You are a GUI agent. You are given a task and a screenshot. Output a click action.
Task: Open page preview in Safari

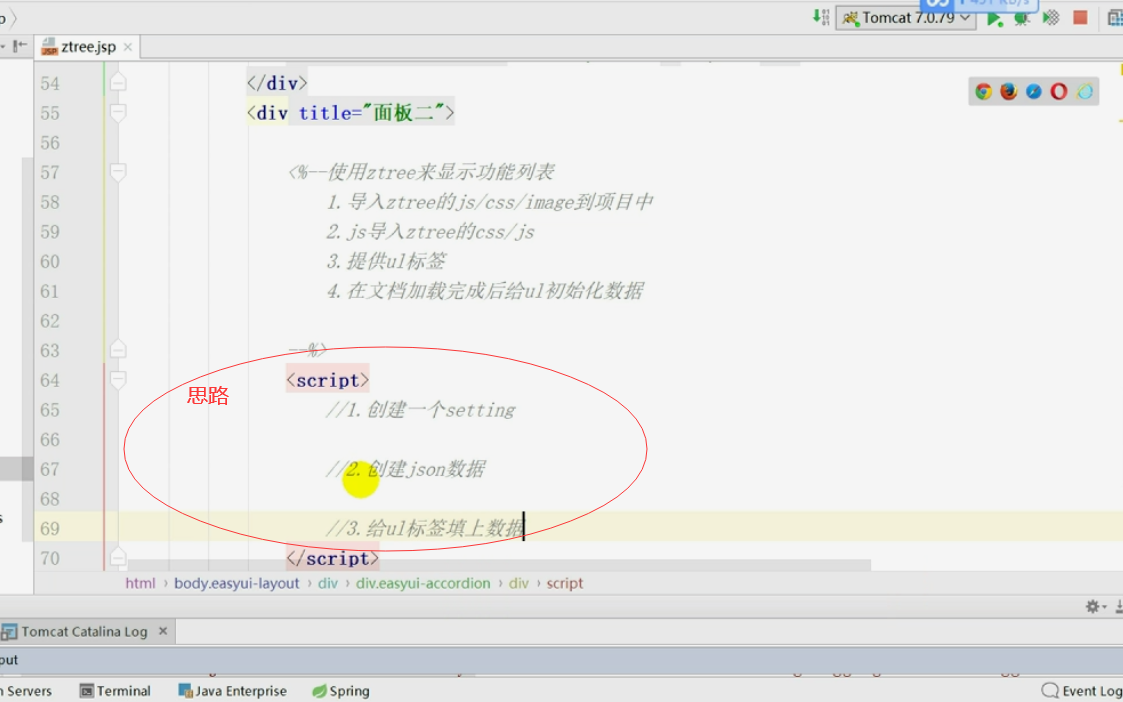click(1033, 91)
